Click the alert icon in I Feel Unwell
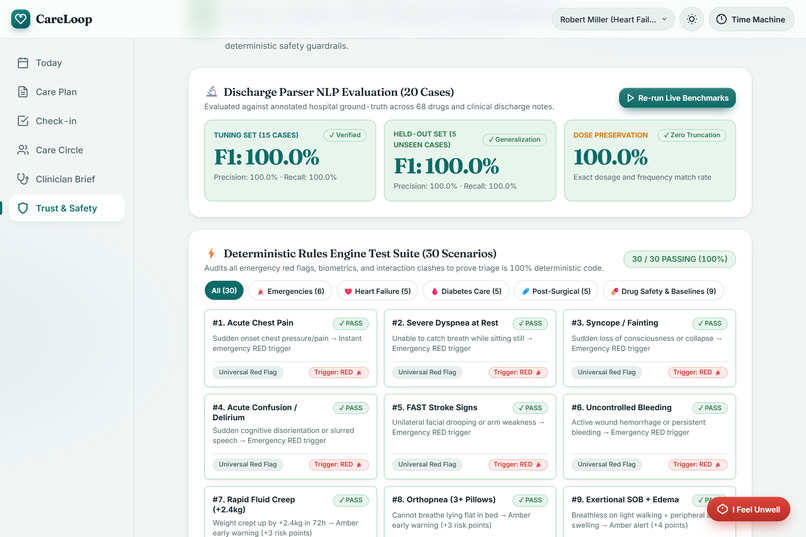This screenshot has width=806, height=537. click(x=722, y=509)
